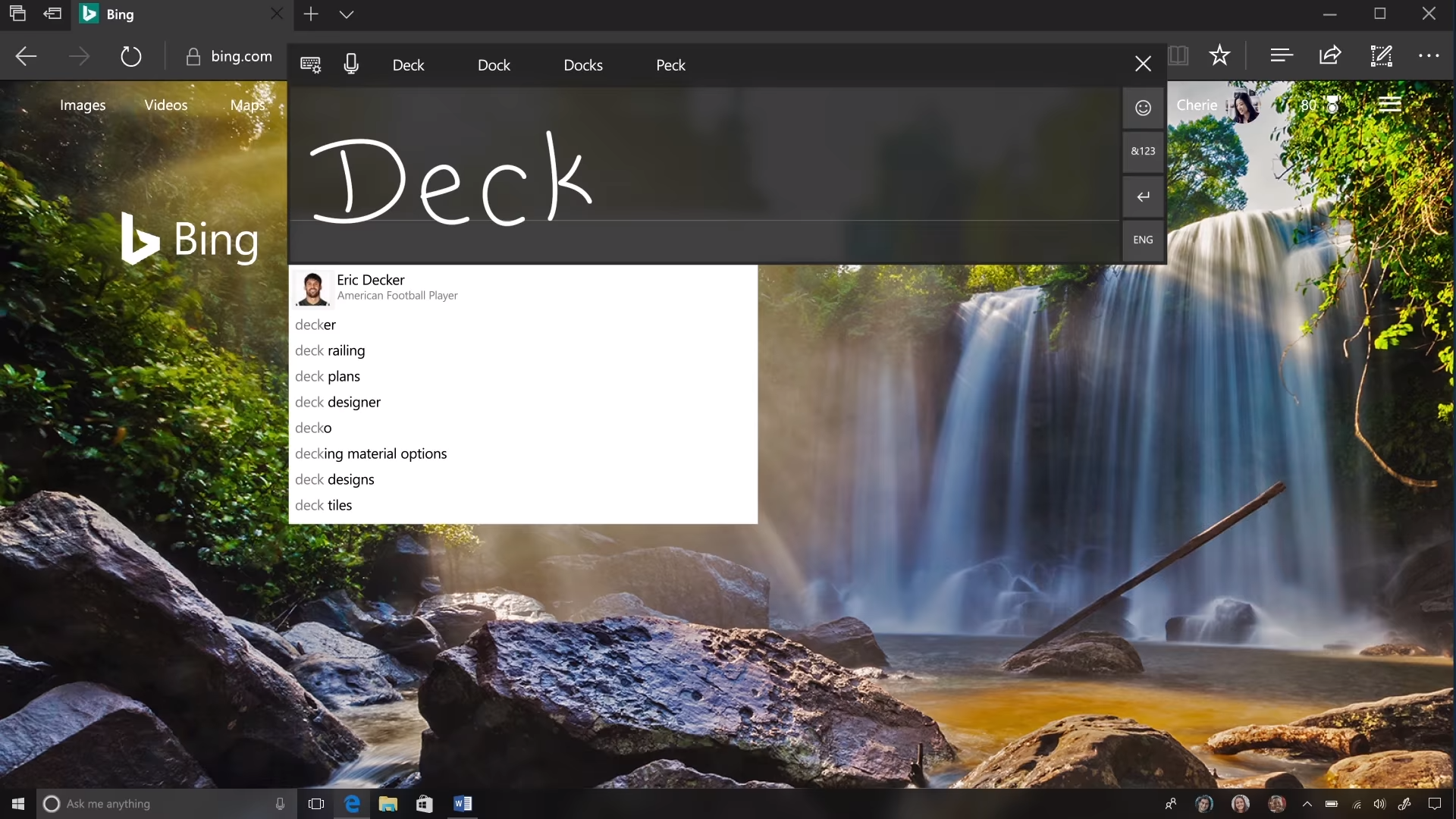Screen dimensions: 1456x819
Task: Open a new tab with plus button
Action: 311,14
